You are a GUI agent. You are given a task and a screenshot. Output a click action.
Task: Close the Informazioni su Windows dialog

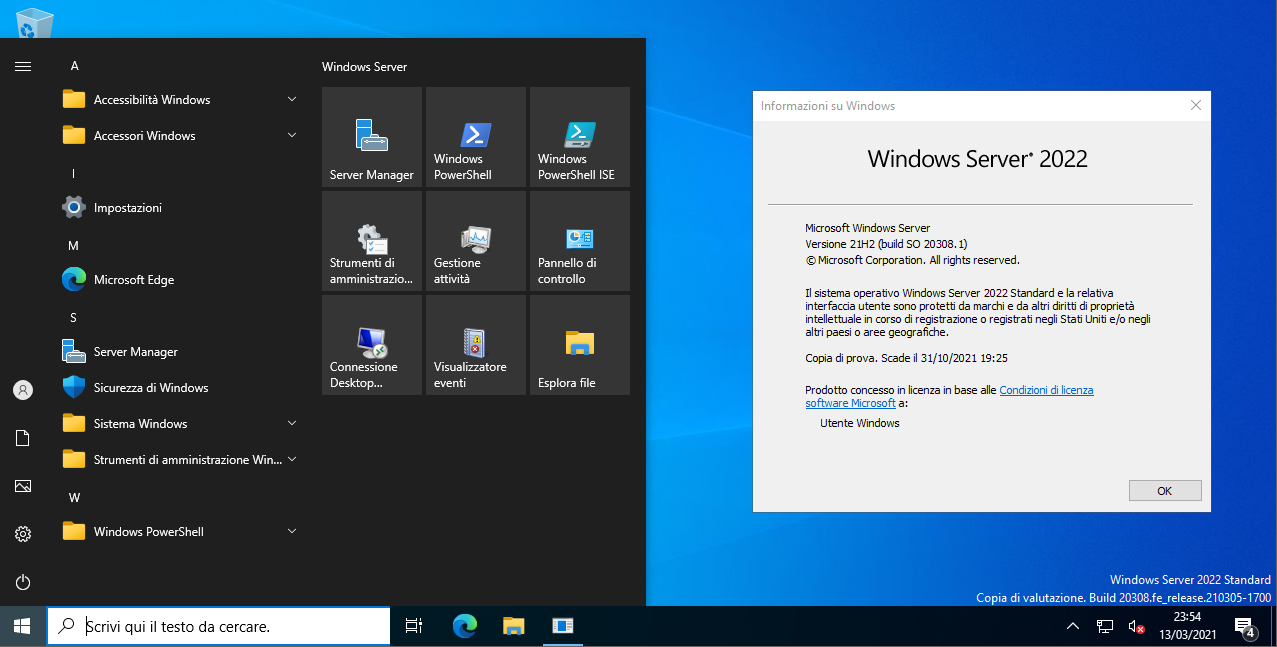1195,105
